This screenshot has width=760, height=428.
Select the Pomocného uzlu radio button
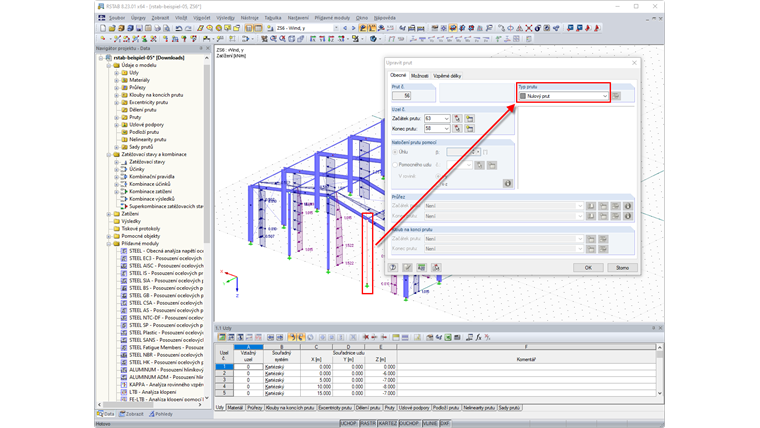point(395,165)
